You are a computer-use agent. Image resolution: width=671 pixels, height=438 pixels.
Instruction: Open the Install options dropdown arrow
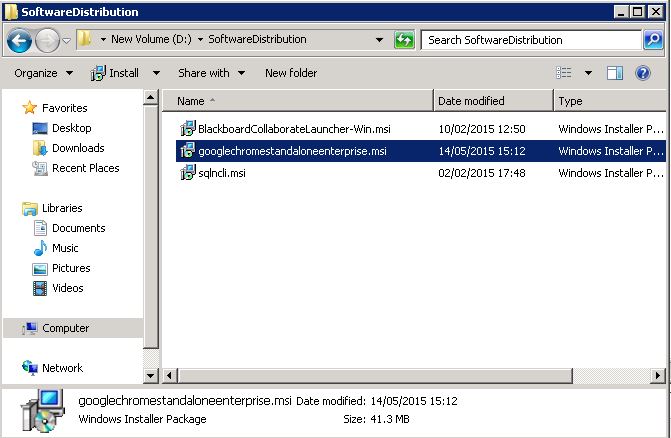click(156, 73)
